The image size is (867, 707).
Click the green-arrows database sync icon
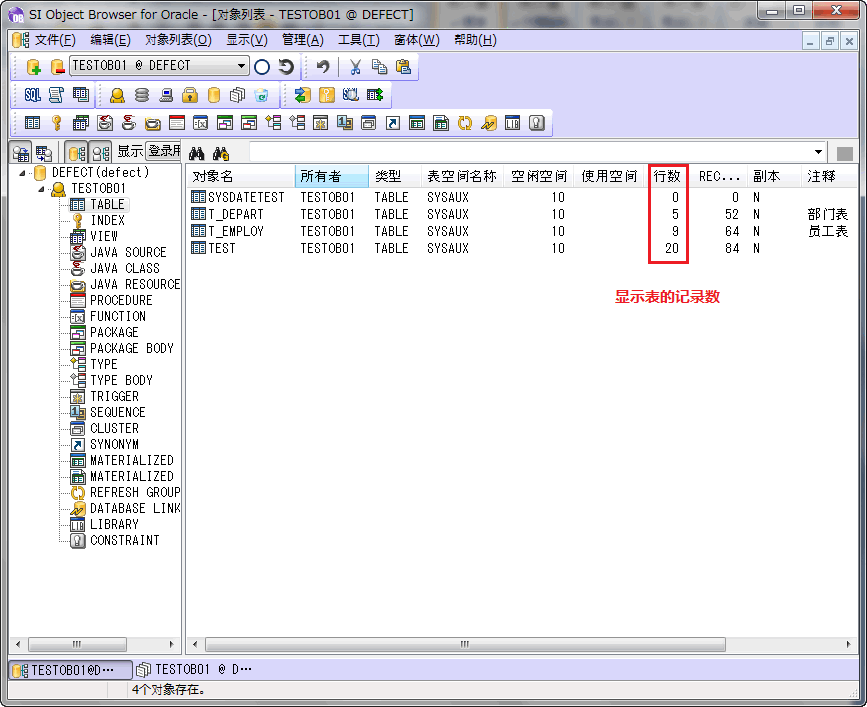tap(302, 95)
